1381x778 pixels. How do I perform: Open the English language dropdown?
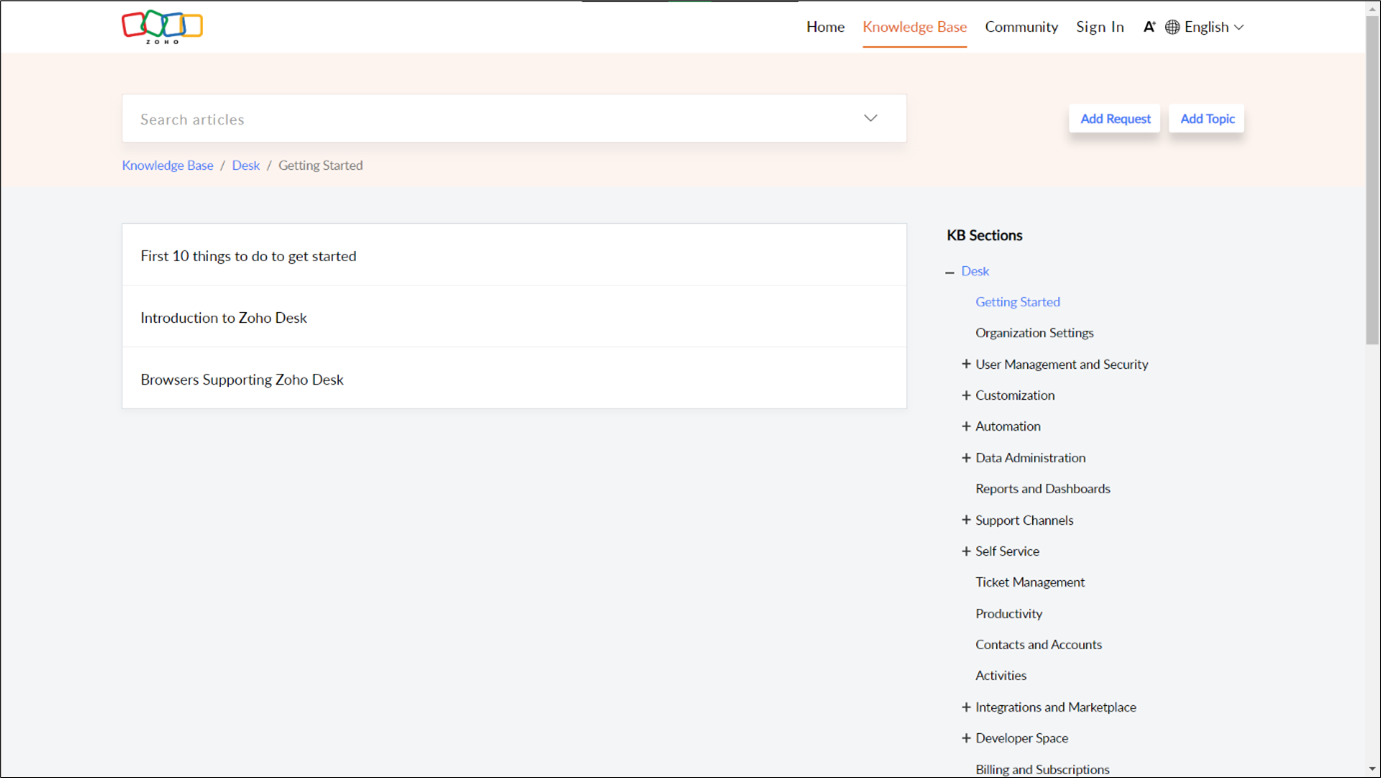tap(1214, 27)
